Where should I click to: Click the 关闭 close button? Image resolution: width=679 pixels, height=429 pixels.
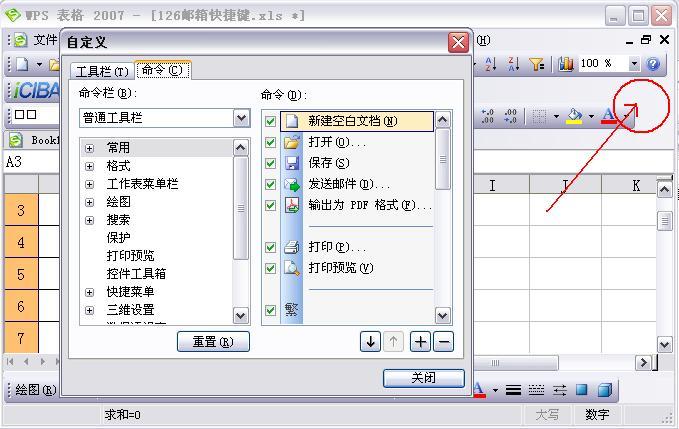pyautogui.click(x=424, y=378)
